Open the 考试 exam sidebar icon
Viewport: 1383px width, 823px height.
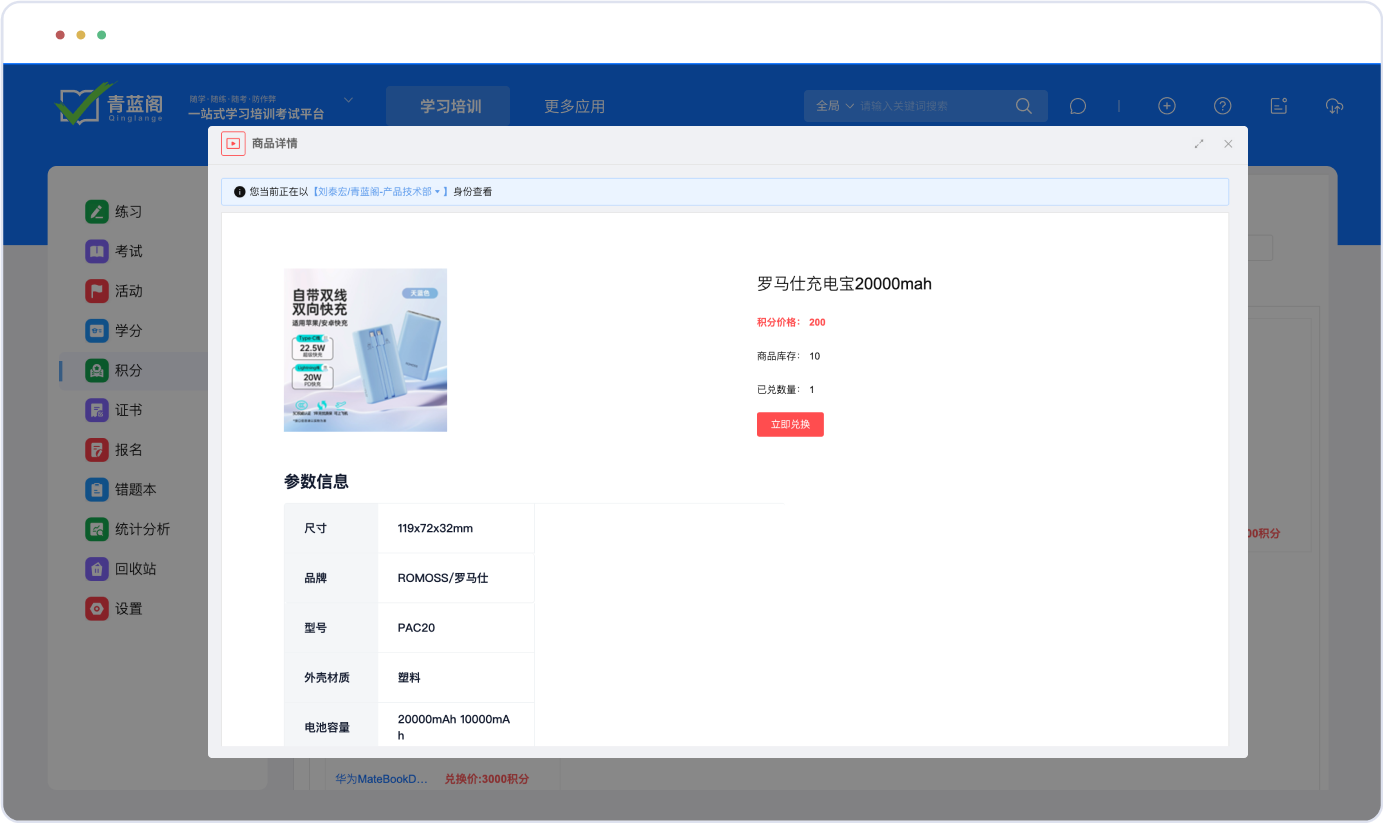point(96,252)
